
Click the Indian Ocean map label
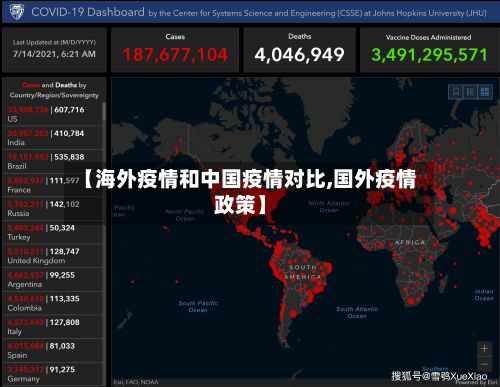(484, 295)
